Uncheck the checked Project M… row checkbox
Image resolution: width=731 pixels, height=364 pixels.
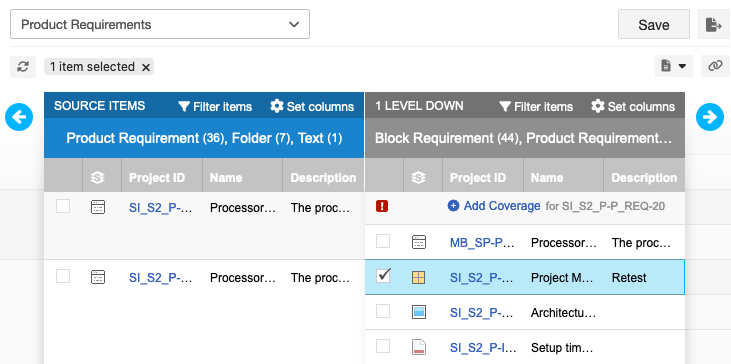(x=383, y=276)
